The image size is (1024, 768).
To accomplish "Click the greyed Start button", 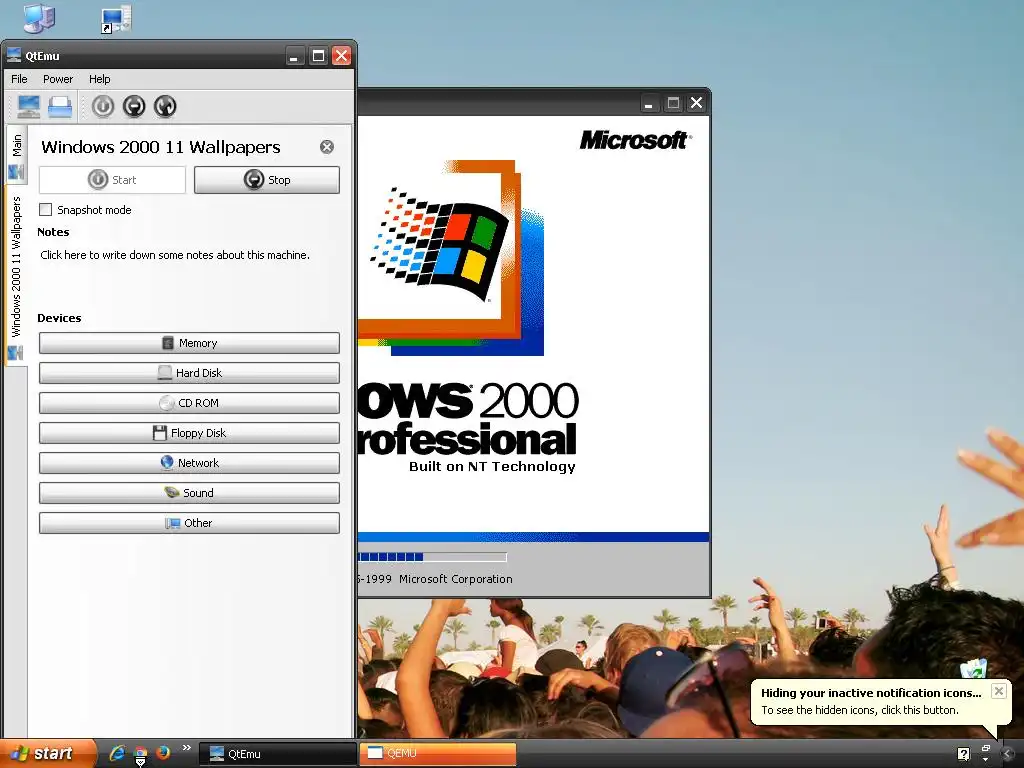I will pyautogui.click(x=112, y=180).
